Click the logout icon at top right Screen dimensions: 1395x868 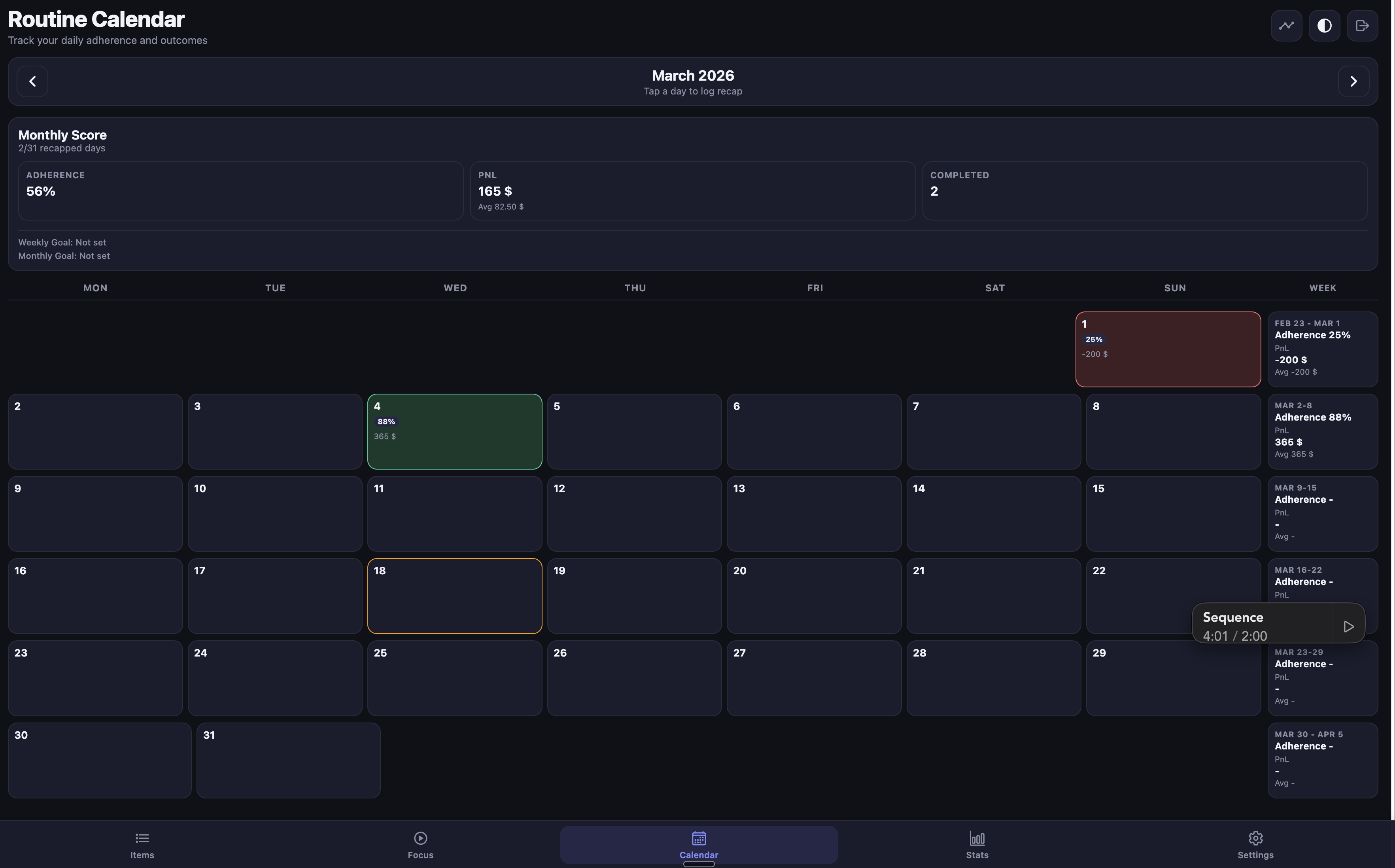pyautogui.click(x=1362, y=26)
